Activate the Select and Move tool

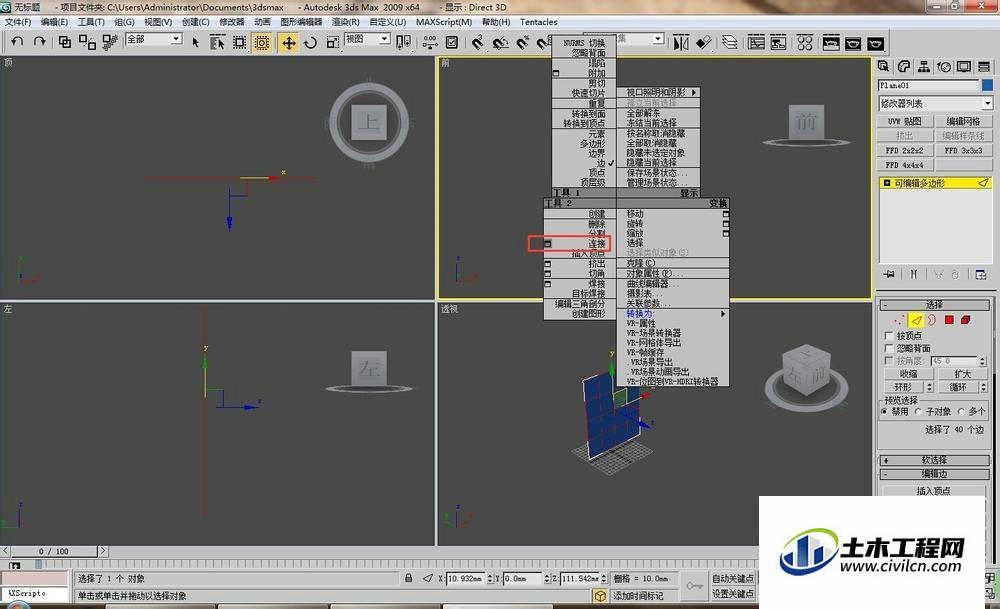[x=288, y=43]
